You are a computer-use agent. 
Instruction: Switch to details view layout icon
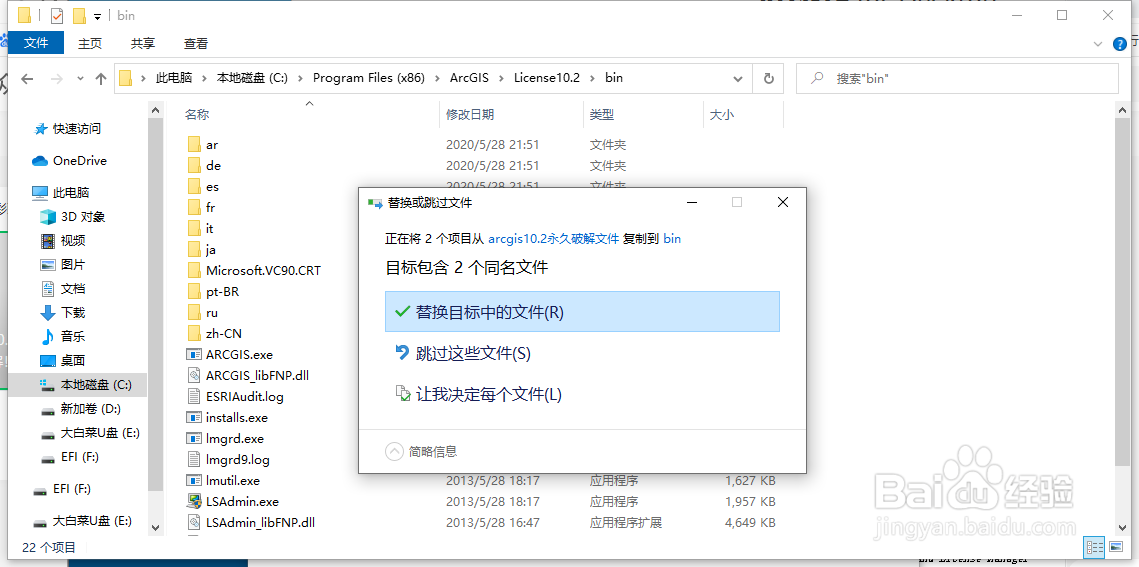point(1094,547)
